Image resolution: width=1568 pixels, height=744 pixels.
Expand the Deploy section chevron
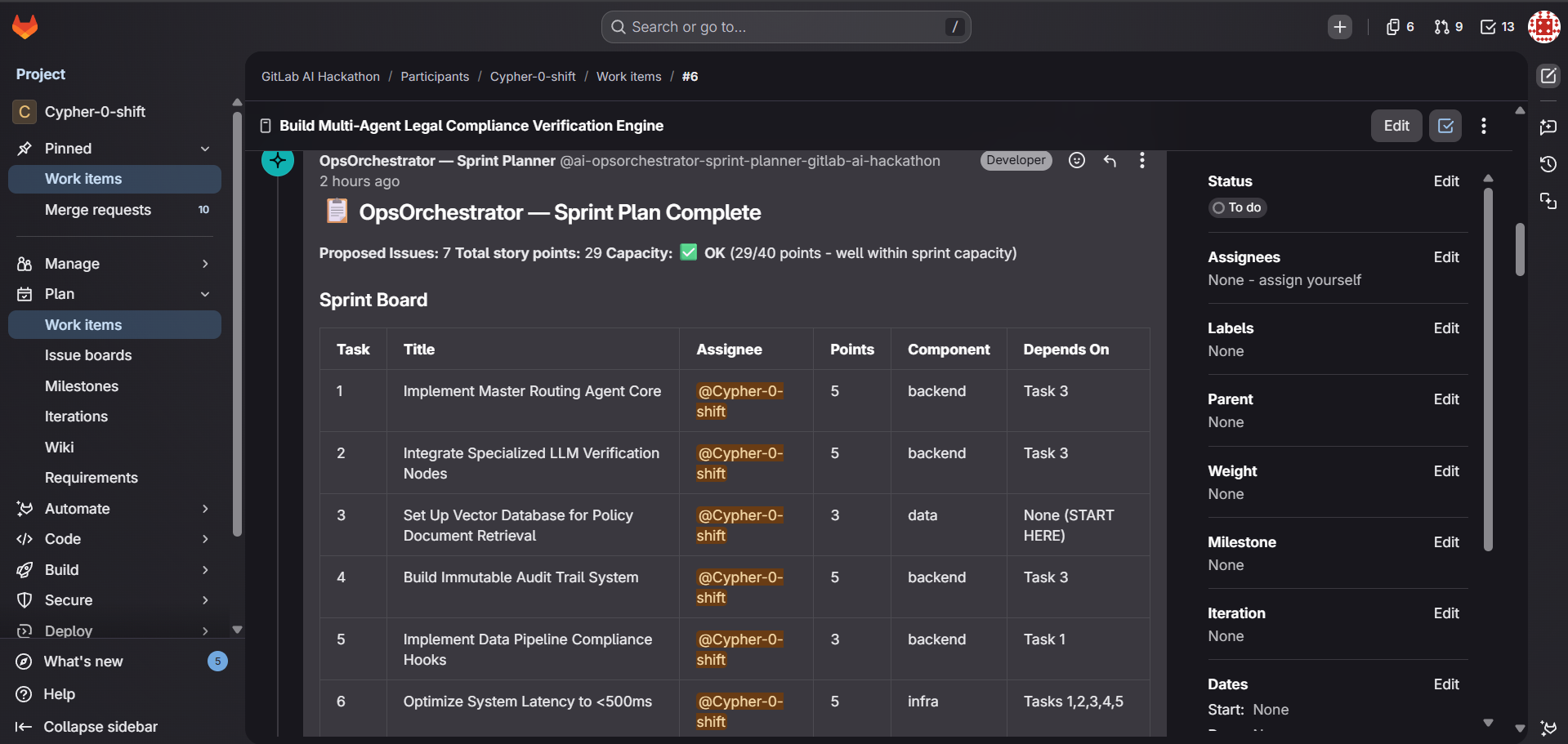click(x=205, y=630)
